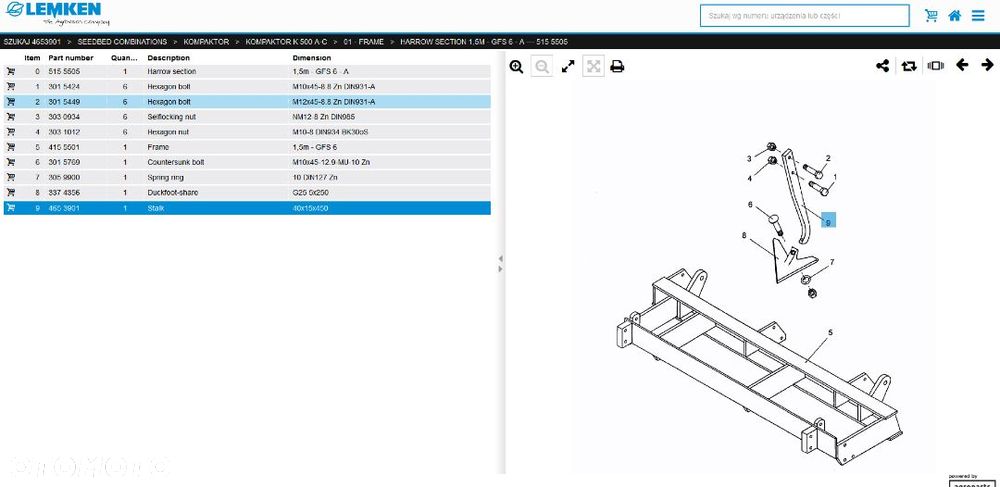Open KOMPAKTOR breadcrumb link
1000x487 pixels.
click(206, 42)
